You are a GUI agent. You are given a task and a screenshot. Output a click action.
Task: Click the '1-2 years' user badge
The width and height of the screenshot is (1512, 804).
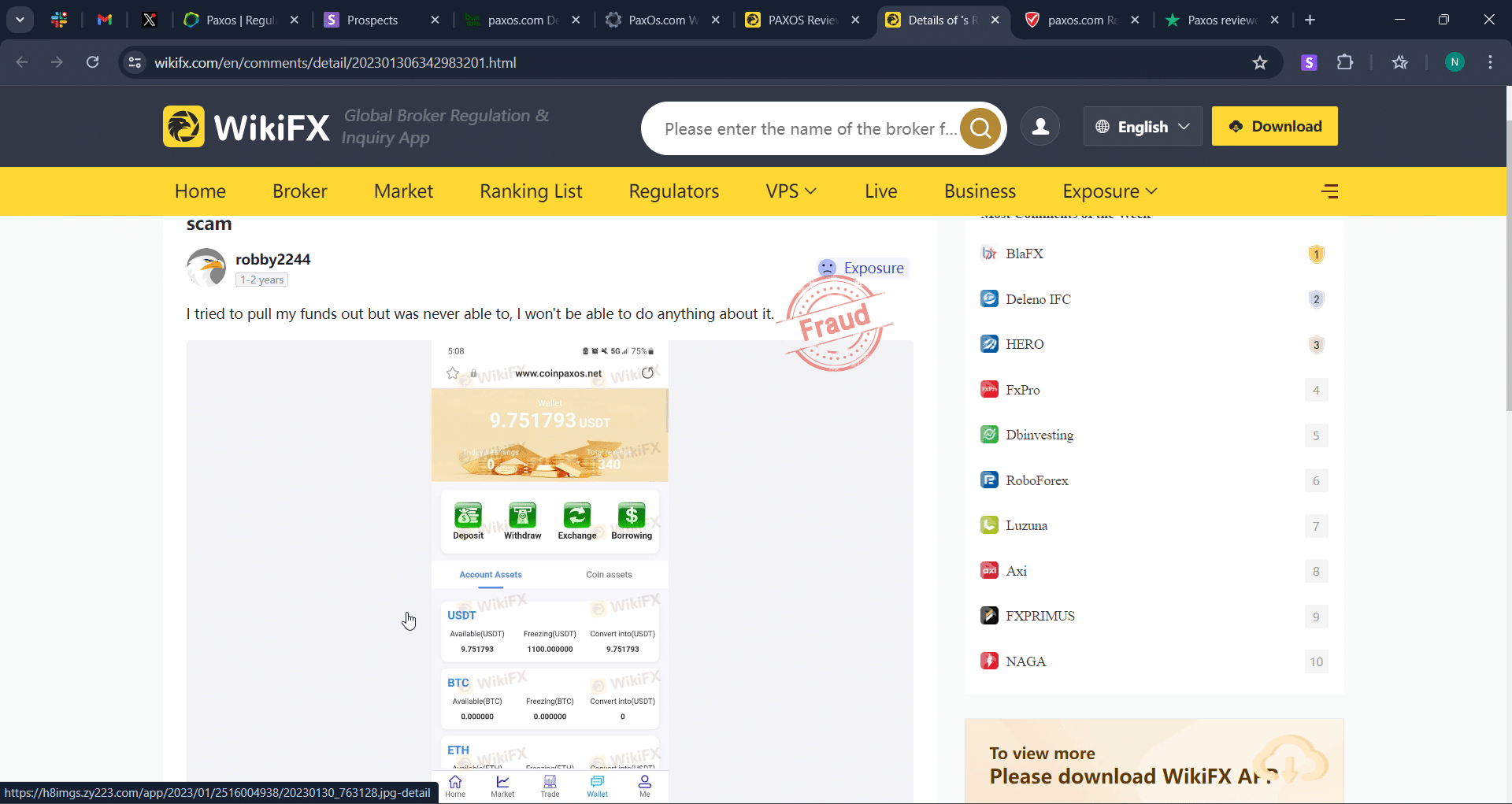(x=261, y=280)
